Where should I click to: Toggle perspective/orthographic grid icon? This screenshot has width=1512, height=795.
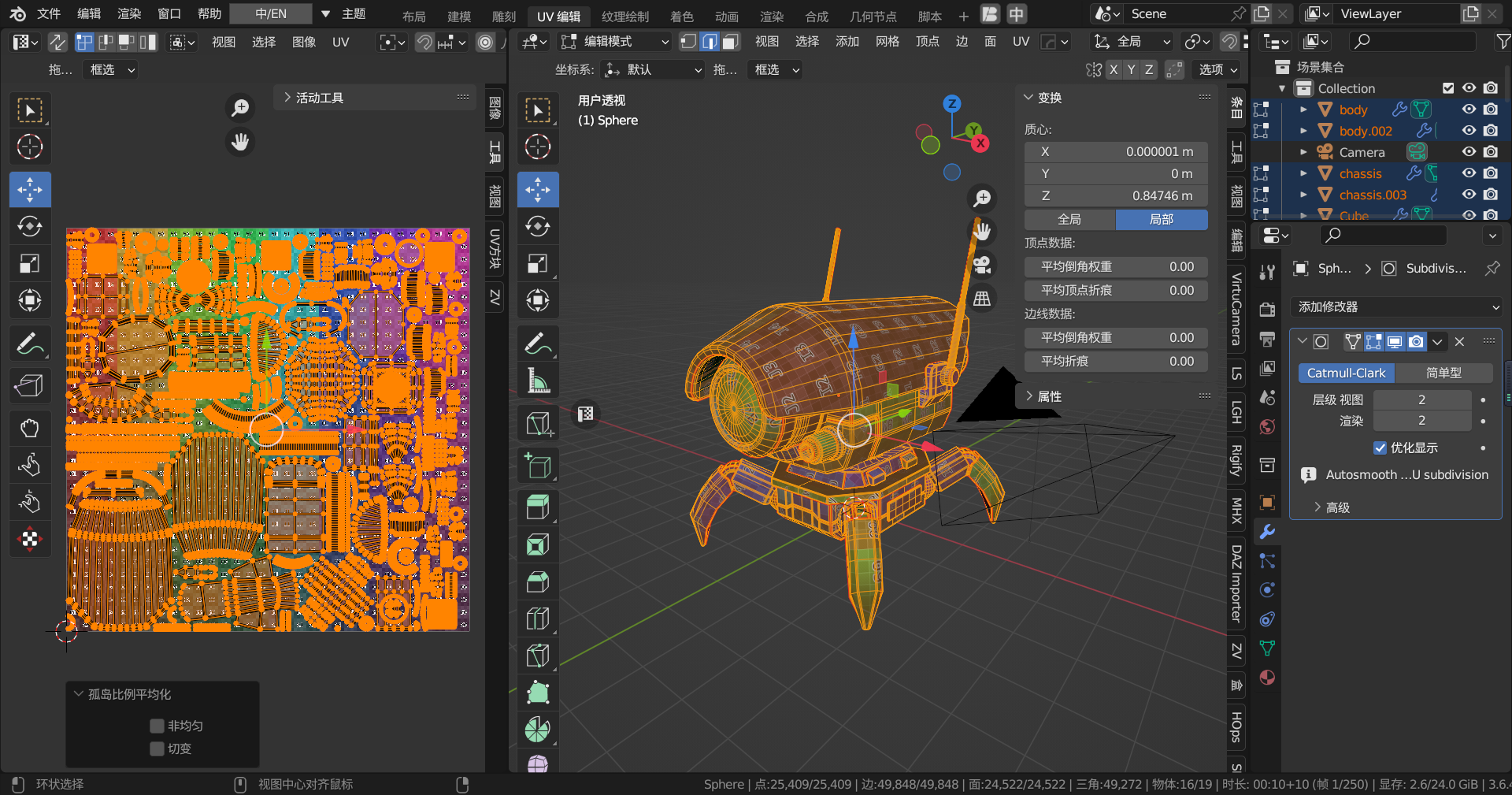point(982,299)
